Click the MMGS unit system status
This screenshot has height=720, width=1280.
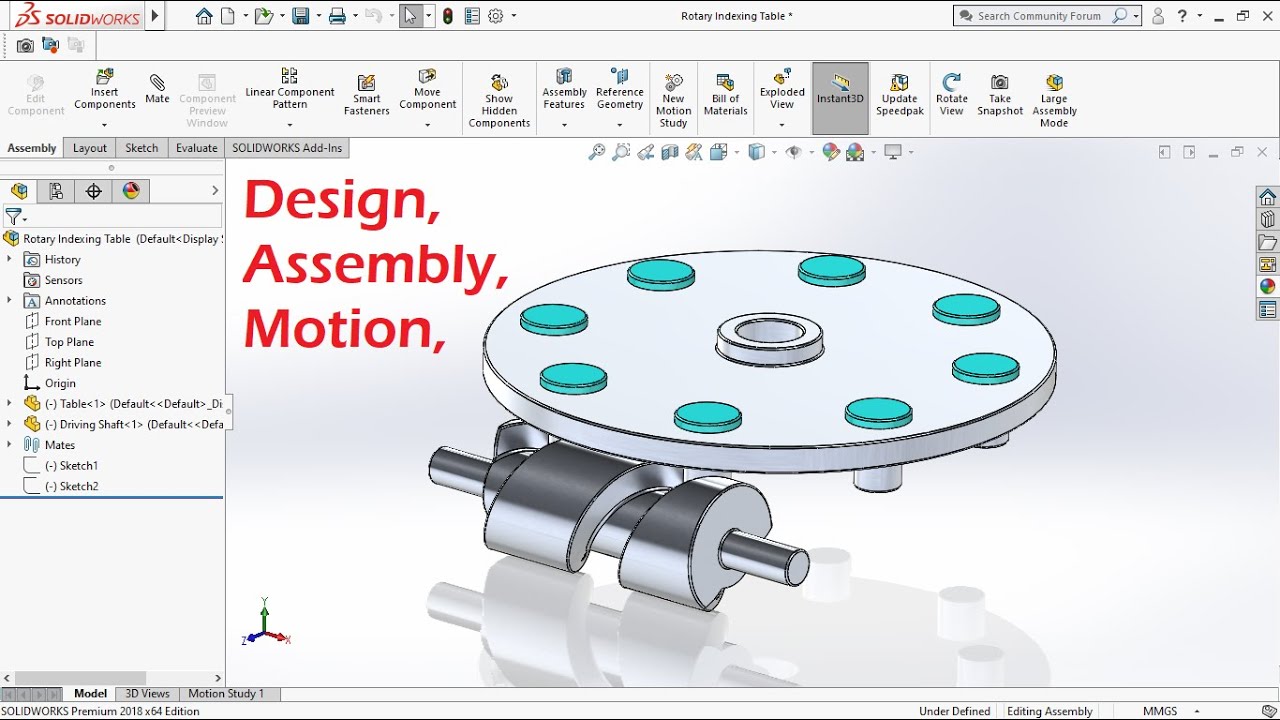click(x=1160, y=711)
